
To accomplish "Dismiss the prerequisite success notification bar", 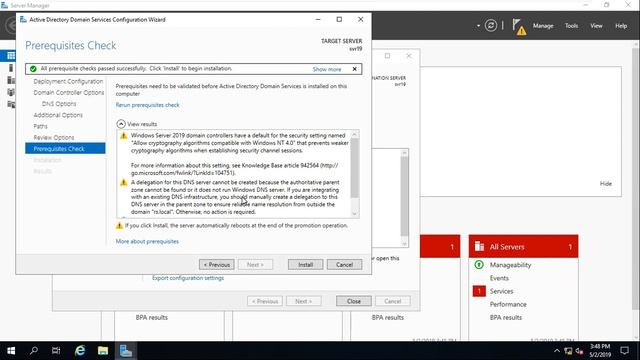I will (x=354, y=69).
